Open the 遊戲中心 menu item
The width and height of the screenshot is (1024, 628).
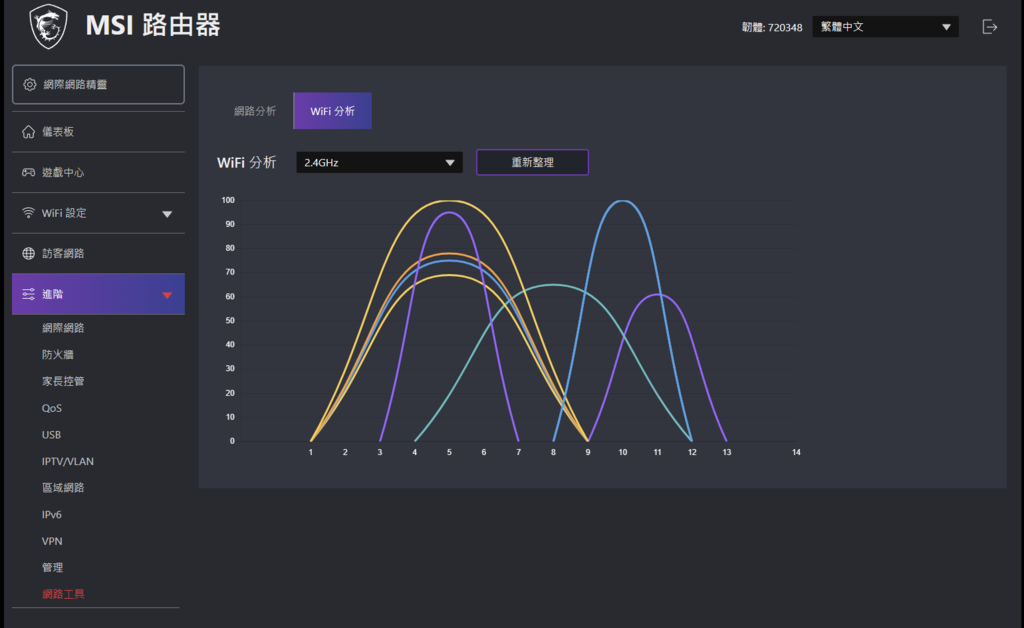click(x=98, y=172)
